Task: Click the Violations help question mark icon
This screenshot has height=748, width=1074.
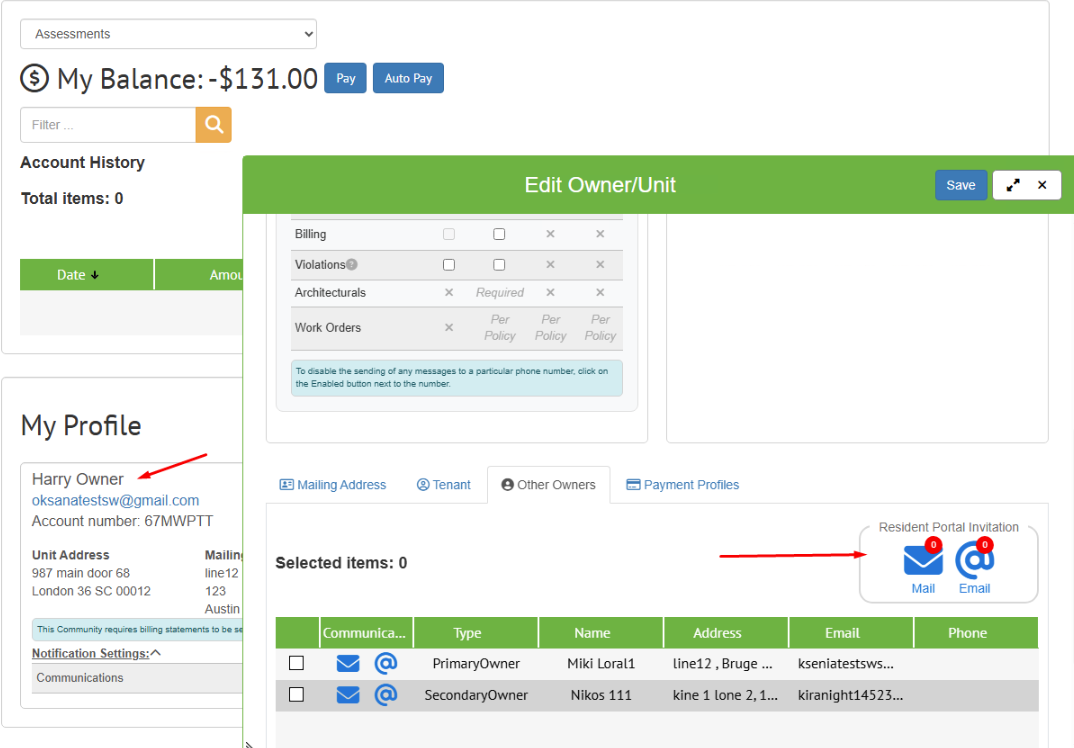Action: [x=352, y=265]
